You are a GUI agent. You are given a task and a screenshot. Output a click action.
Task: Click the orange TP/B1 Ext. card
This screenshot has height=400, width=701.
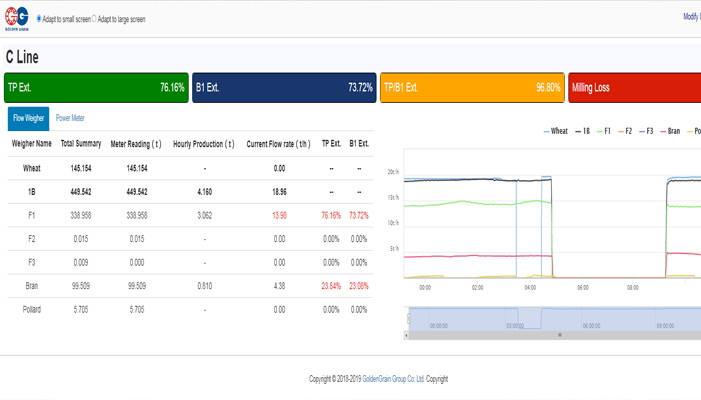[x=473, y=88]
